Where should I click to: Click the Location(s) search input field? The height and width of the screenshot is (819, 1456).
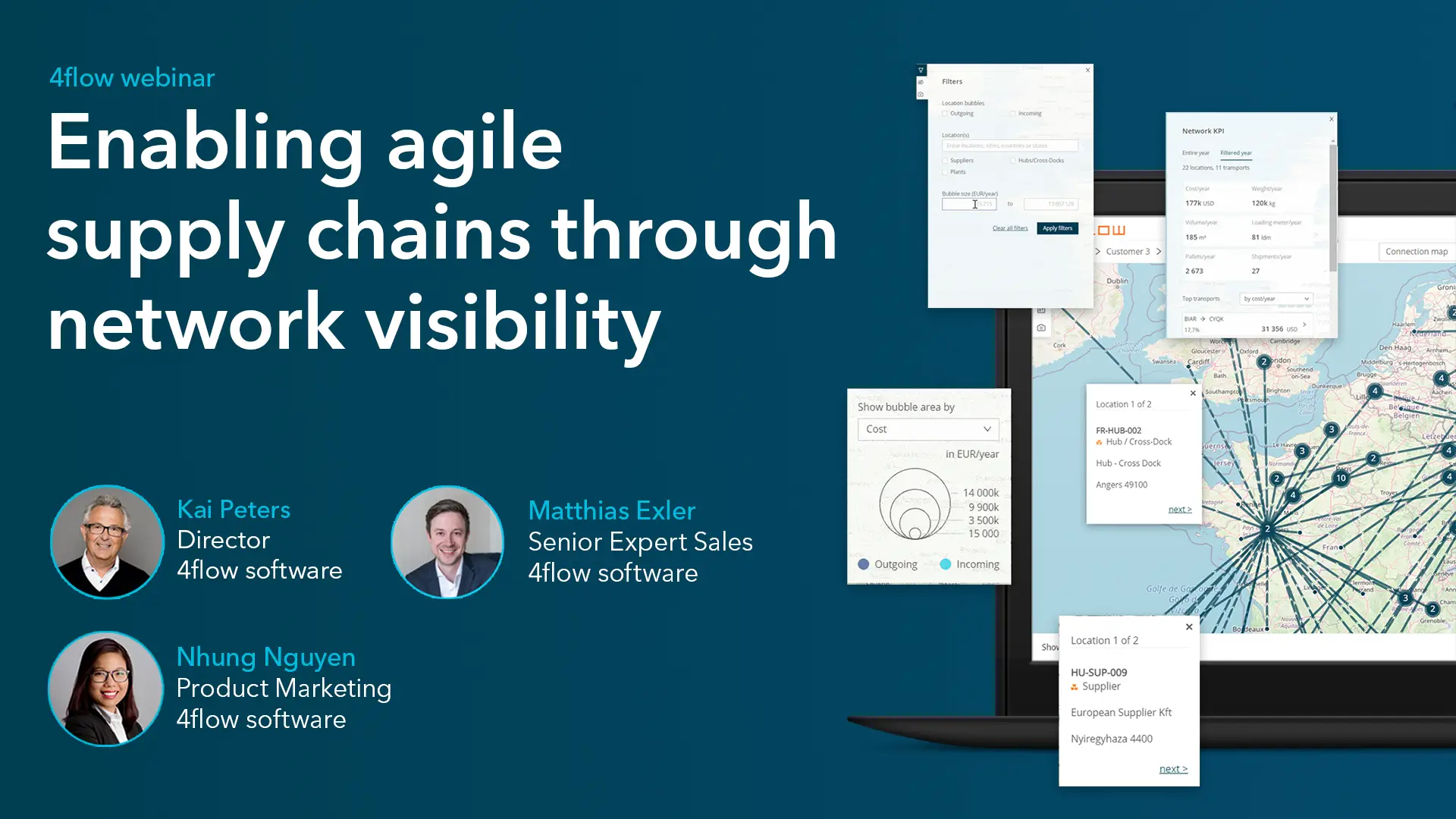click(x=1009, y=146)
